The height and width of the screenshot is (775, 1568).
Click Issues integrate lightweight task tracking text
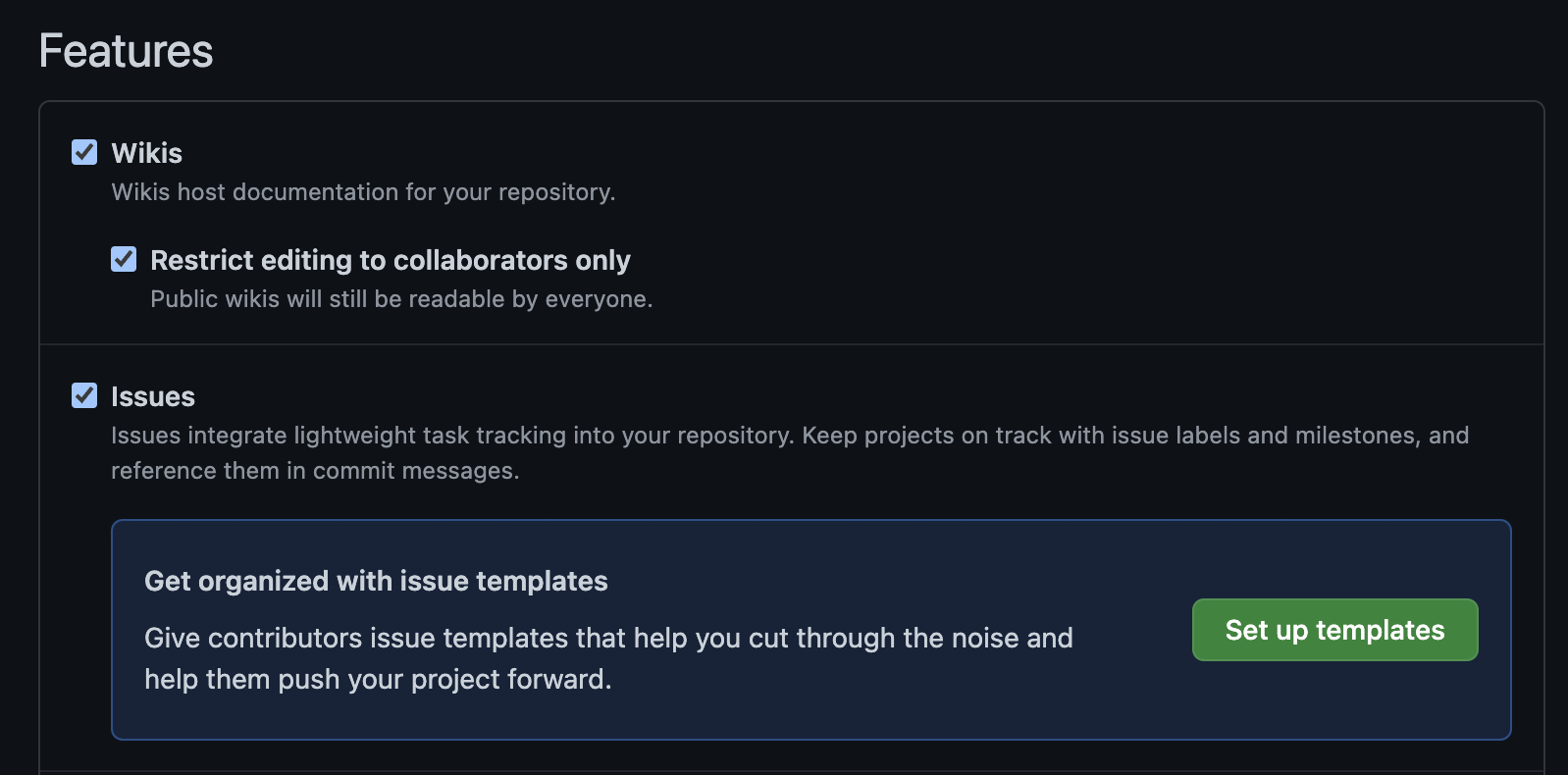click(x=451, y=436)
